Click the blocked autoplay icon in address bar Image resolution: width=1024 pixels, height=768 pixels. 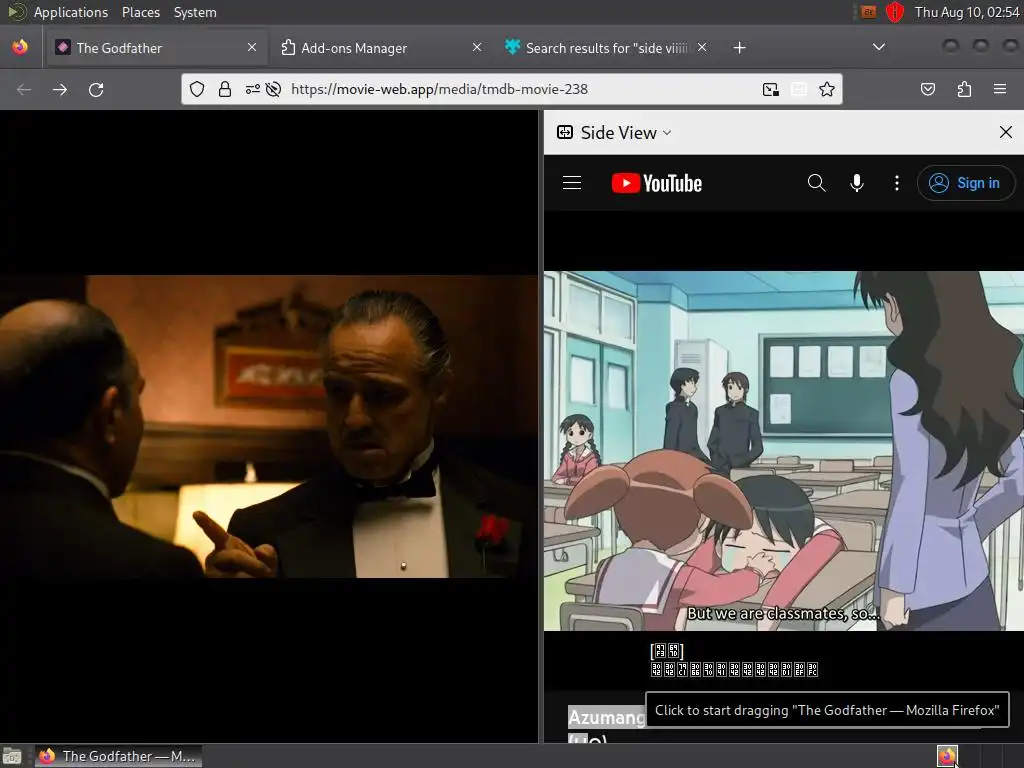(274, 89)
